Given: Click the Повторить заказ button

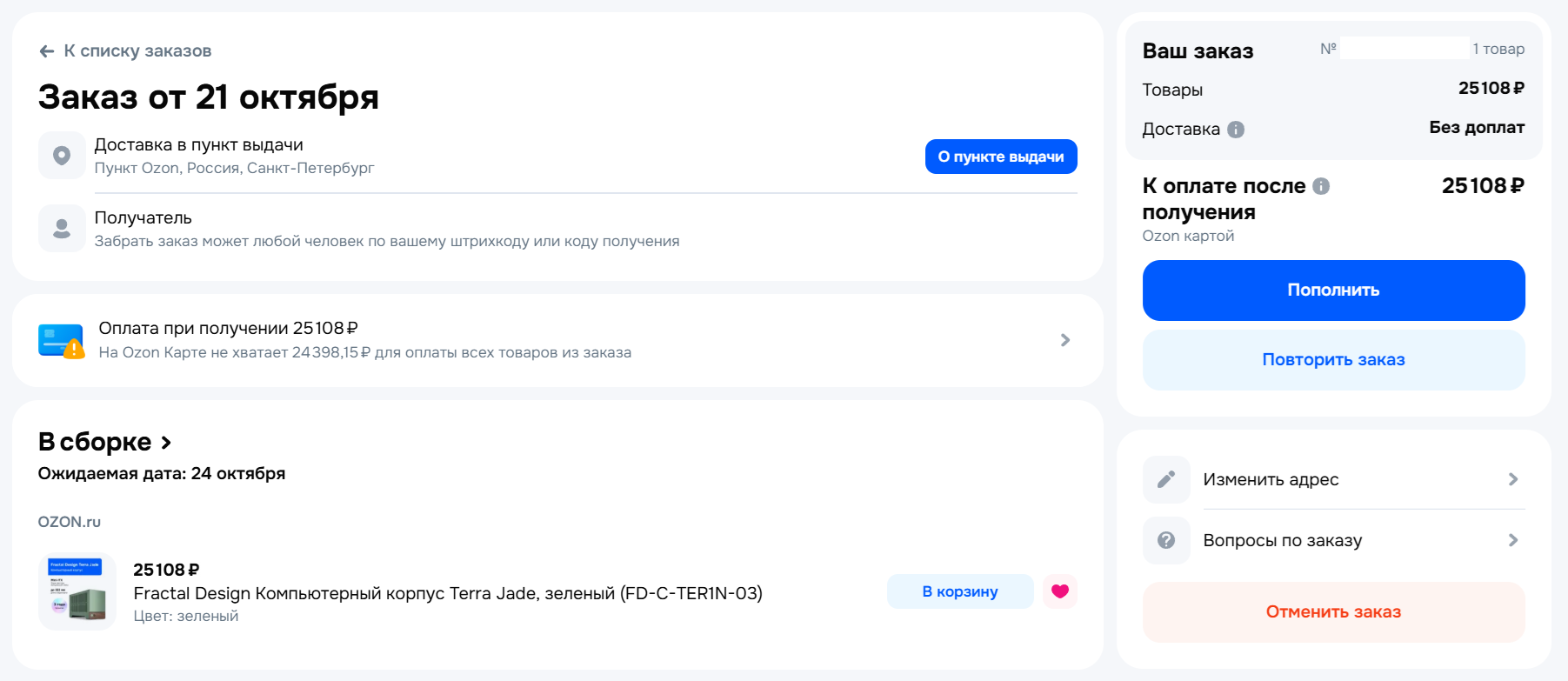Looking at the screenshot, I should coord(1333,360).
